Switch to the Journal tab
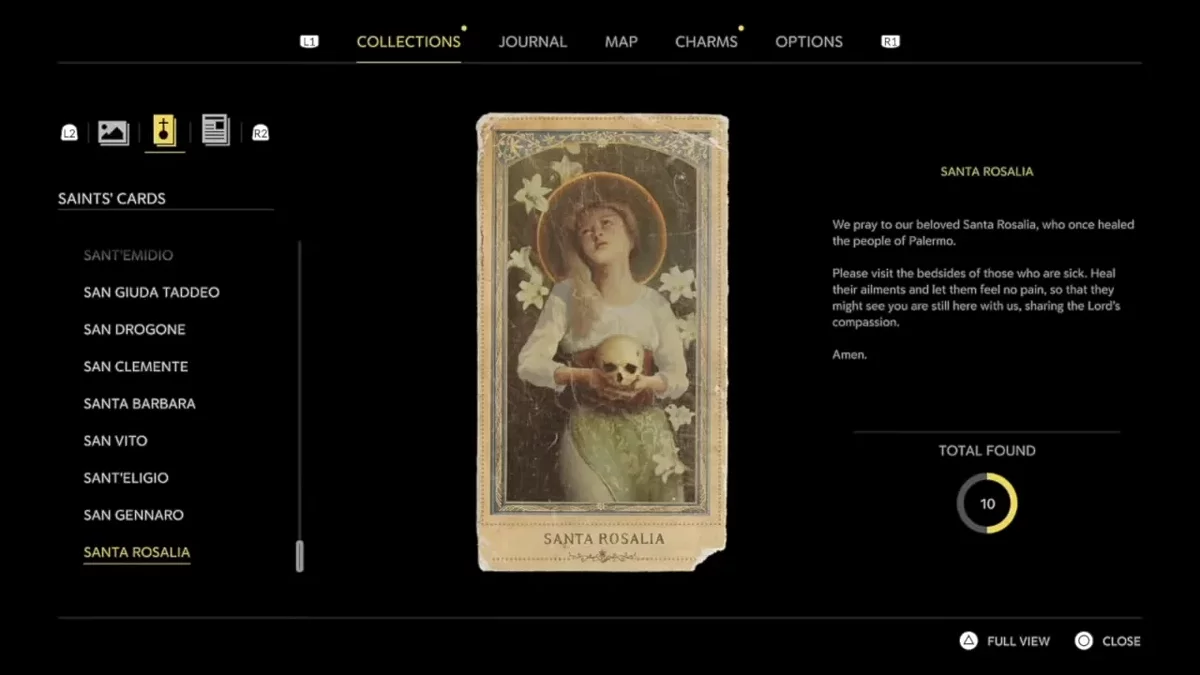 pos(532,42)
